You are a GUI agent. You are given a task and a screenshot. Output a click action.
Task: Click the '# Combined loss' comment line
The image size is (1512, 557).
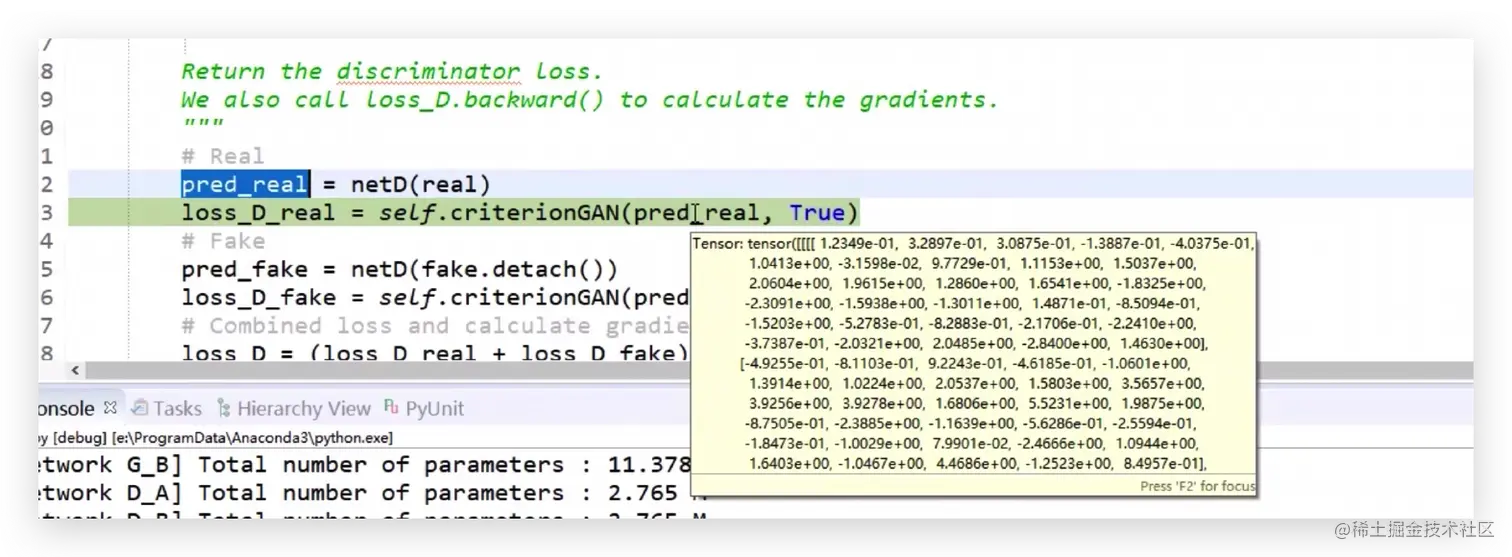coord(436,325)
